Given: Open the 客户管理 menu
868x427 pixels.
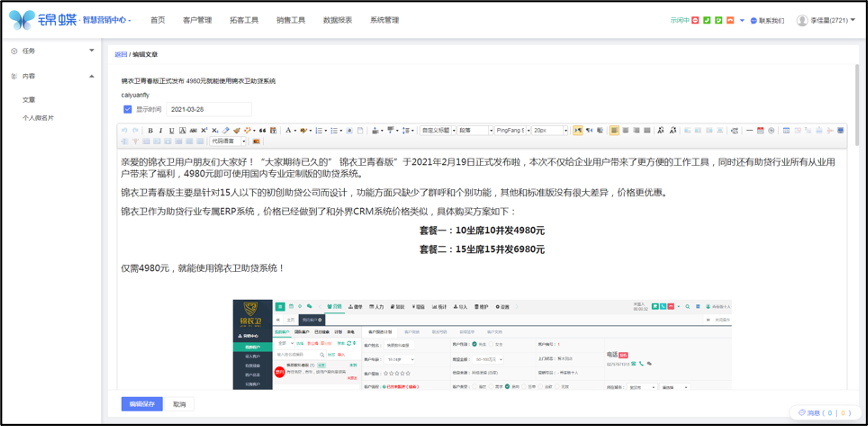Looking at the screenshot, I should (197, 20).
